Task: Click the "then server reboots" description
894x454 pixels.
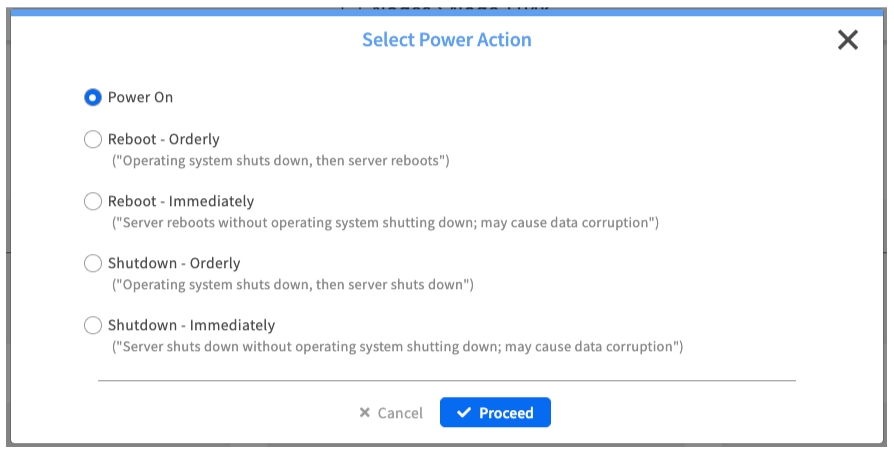Action: click(x=281, y=160)
